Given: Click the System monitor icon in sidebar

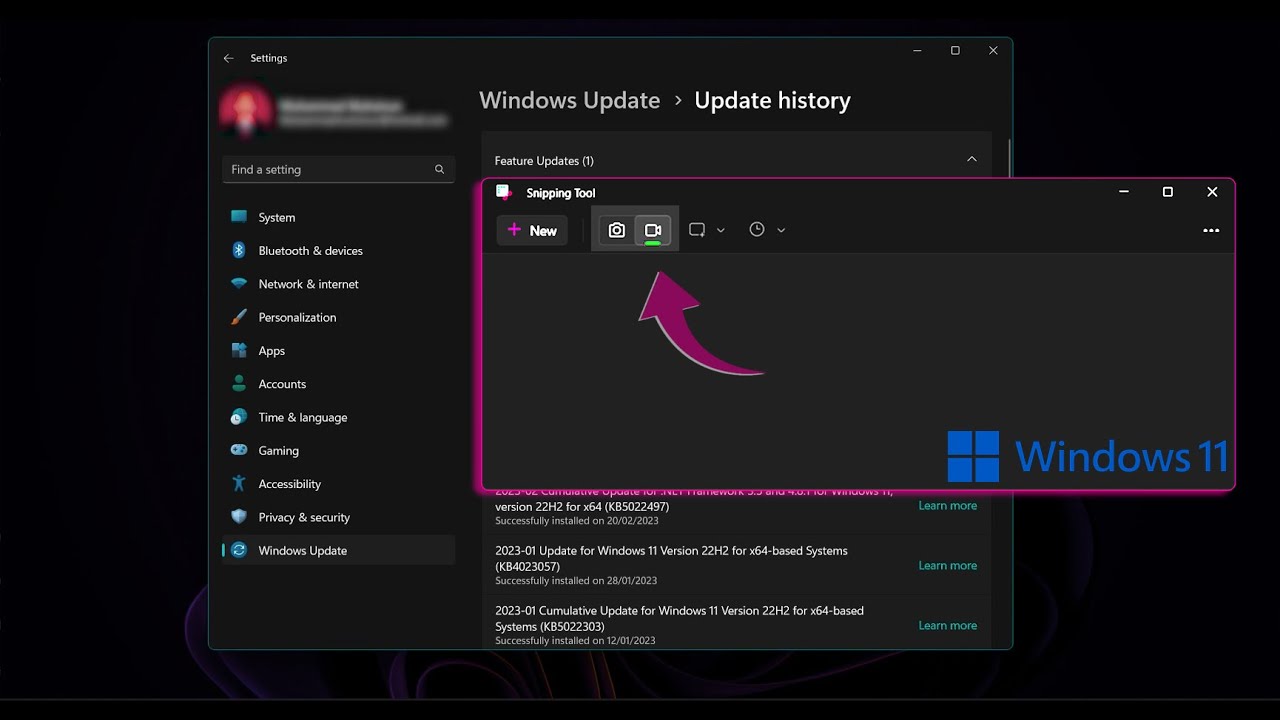Looking at the screenshot, I should coord(239,217).
